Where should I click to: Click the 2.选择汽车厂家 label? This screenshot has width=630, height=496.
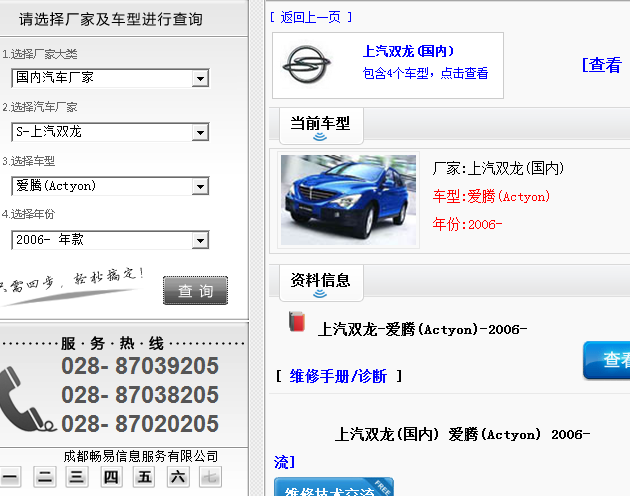pos(40,107)
